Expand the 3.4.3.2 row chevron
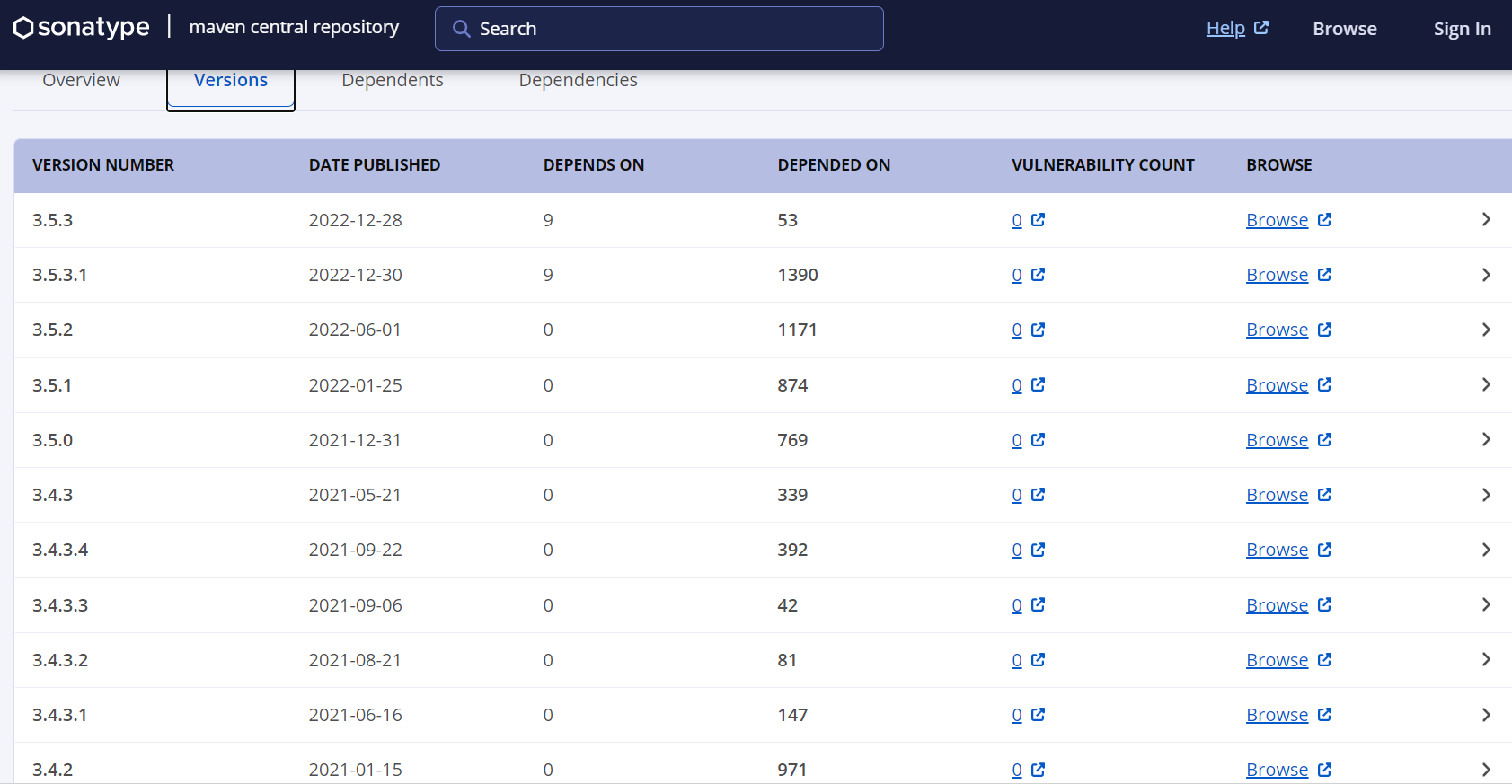The height and width of the screenshot is (784, 1512). tap(1486, 660)
